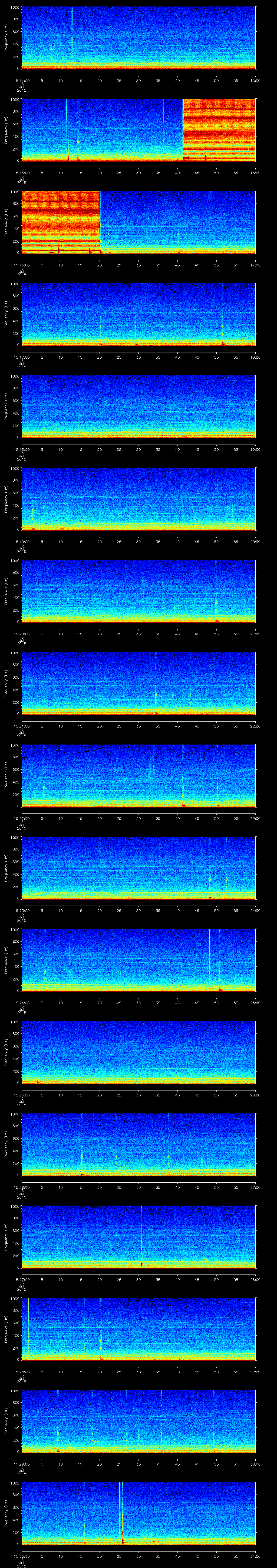Viewport: 277px width, 1568px height.
Task: Click the Frequency (Hz) axis label of 15:14 spectrogram
Action: point(6,38)
